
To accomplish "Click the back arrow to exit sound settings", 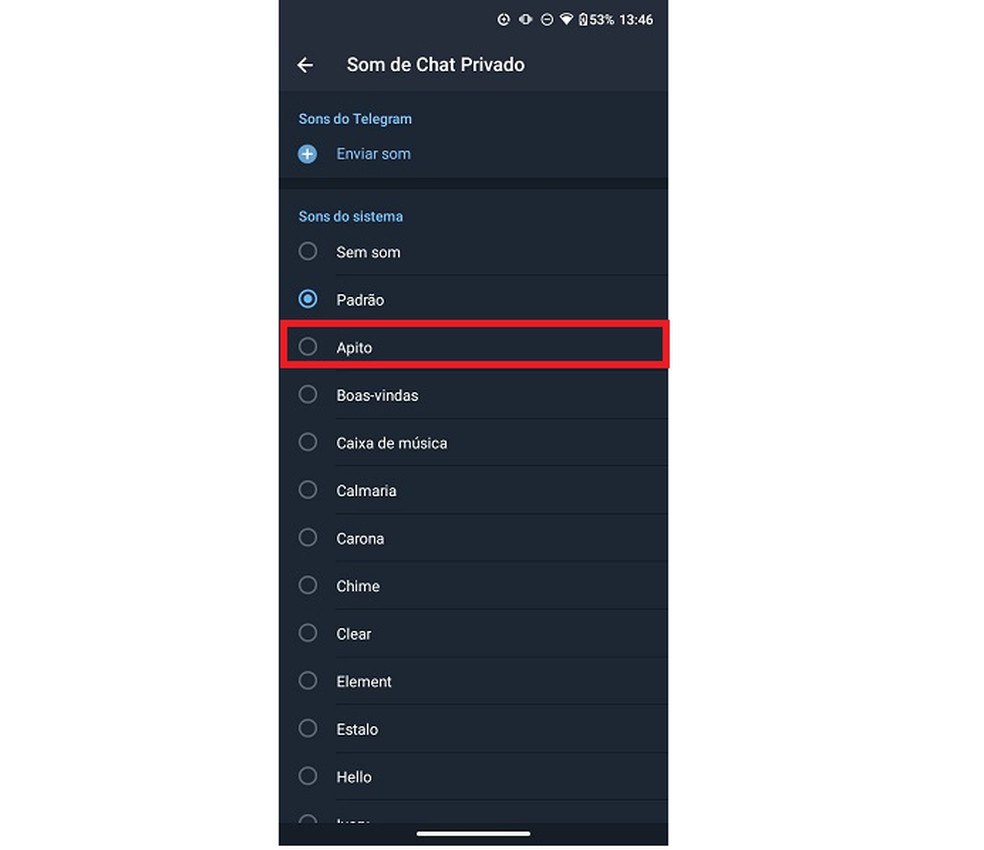I will pyautogui.click(x=305, y=65).
